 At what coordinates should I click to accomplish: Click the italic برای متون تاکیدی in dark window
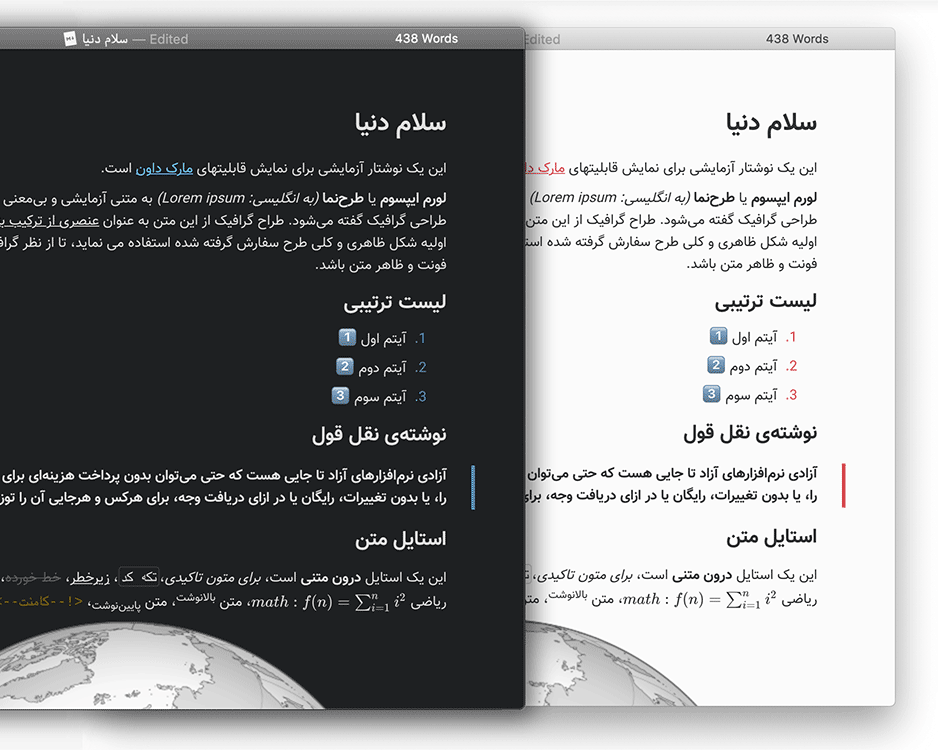215,578
